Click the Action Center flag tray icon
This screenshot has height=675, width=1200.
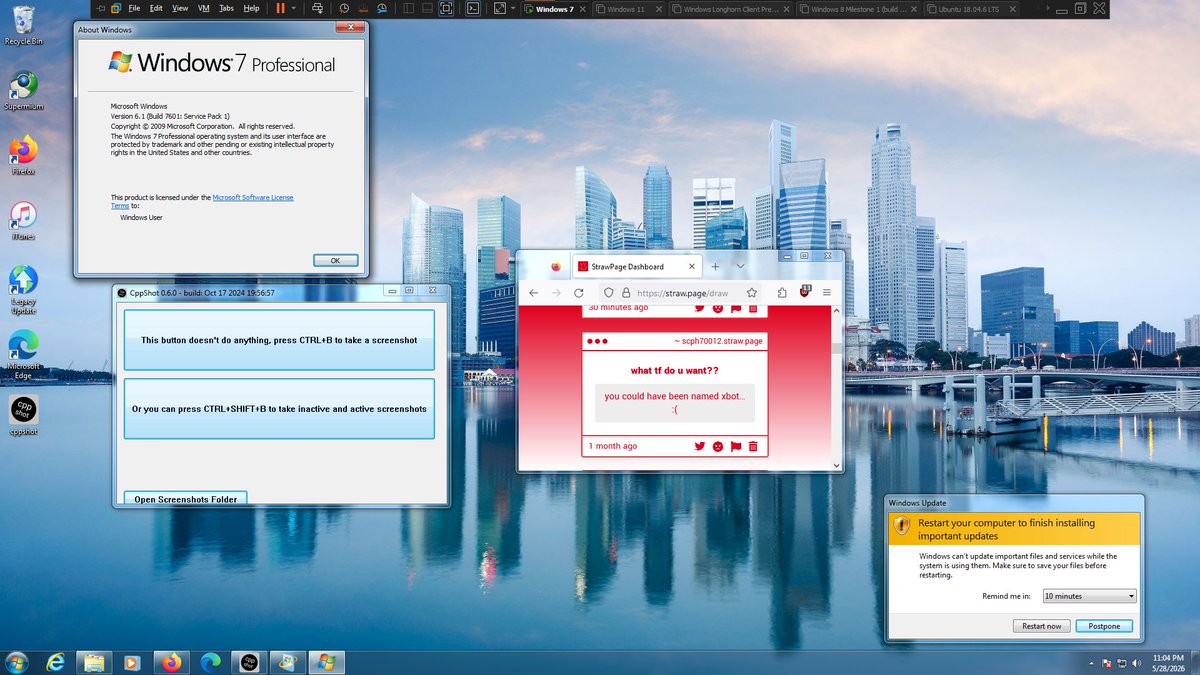(x=1106, y=663)
